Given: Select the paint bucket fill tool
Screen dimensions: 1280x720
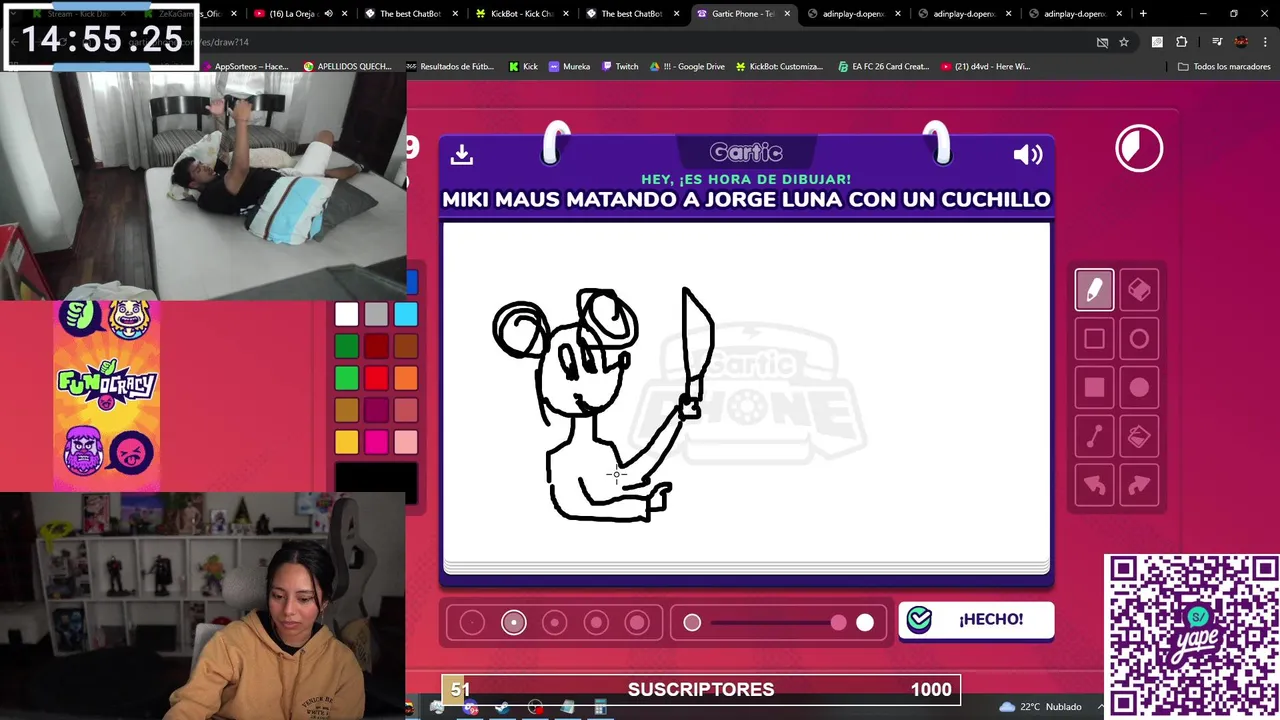Looking at the screenshot, I should (x=1139, y=437).
